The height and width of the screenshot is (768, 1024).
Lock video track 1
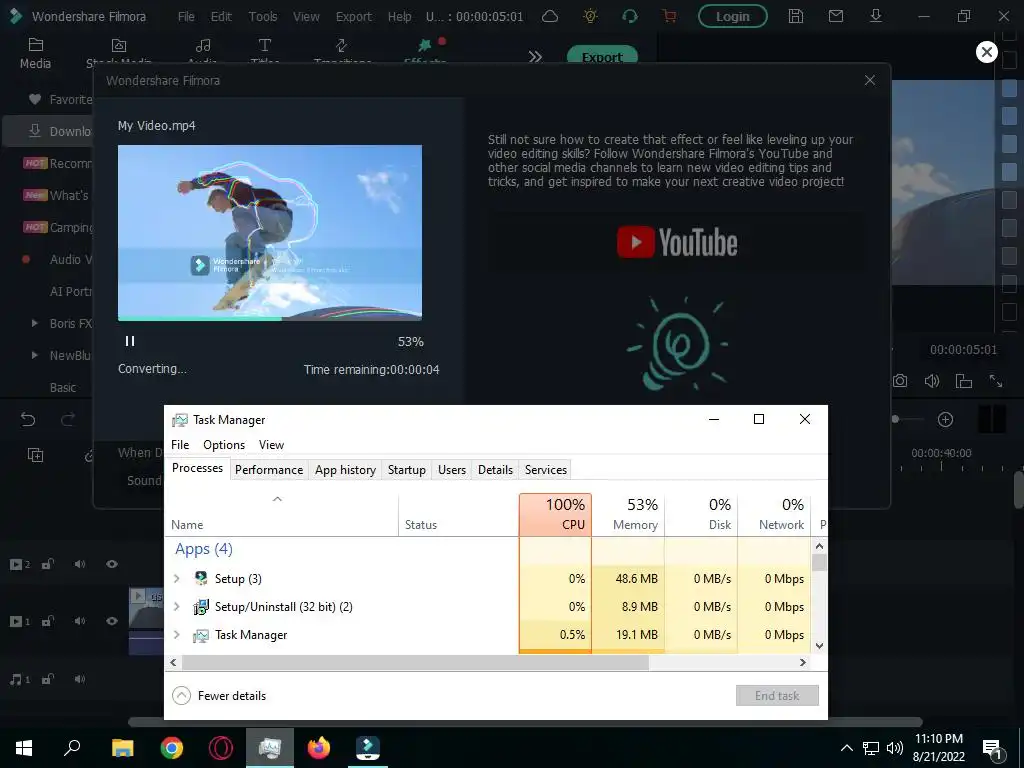48,621
